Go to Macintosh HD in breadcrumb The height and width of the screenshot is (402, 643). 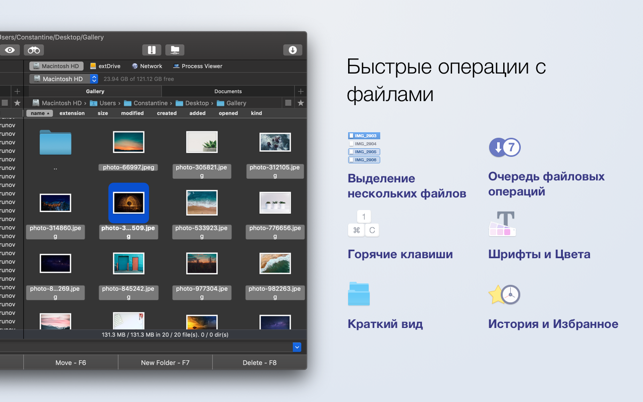(x=57, y=103)
